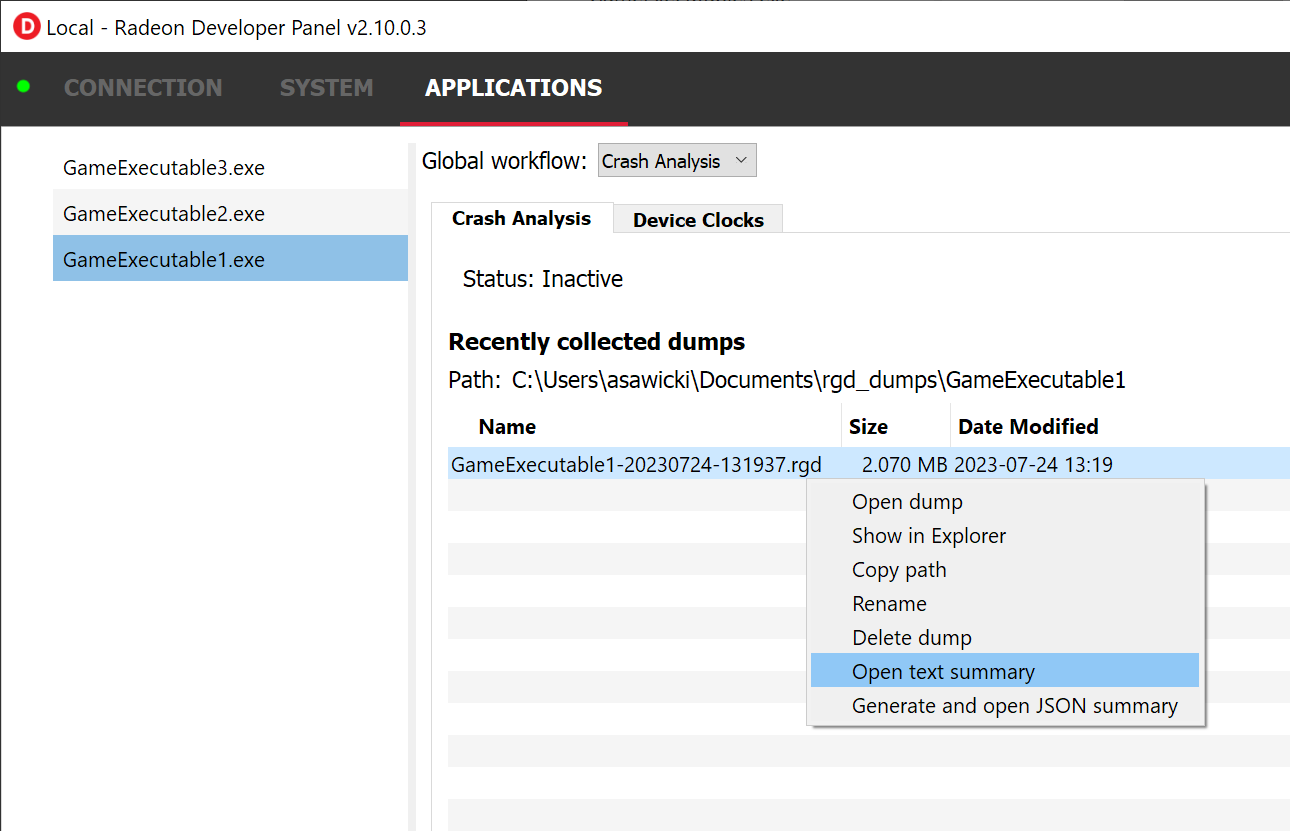Screen dimensions: 1290x831
Task: Choose Rename from the context menu
Action: [x=889, y=603]
